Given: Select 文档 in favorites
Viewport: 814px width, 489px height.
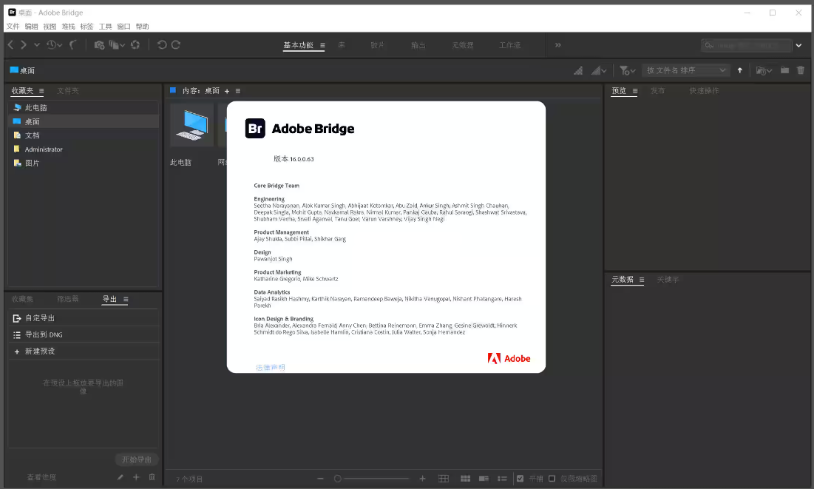Looking at the screenshot, I should [x=84, y=135].
